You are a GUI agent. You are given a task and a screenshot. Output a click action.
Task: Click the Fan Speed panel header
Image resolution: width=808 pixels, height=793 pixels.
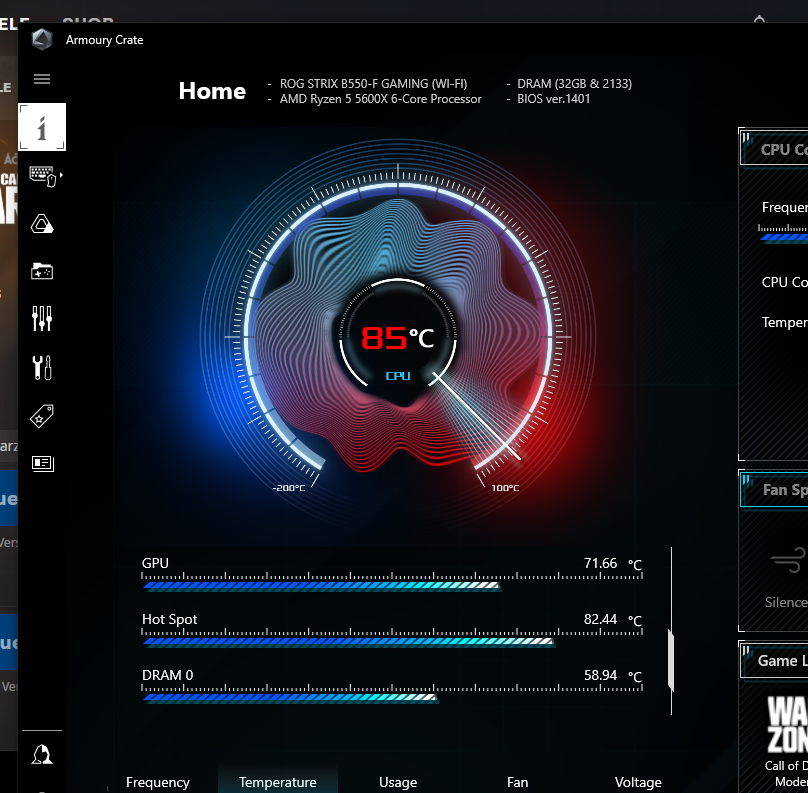774,490
